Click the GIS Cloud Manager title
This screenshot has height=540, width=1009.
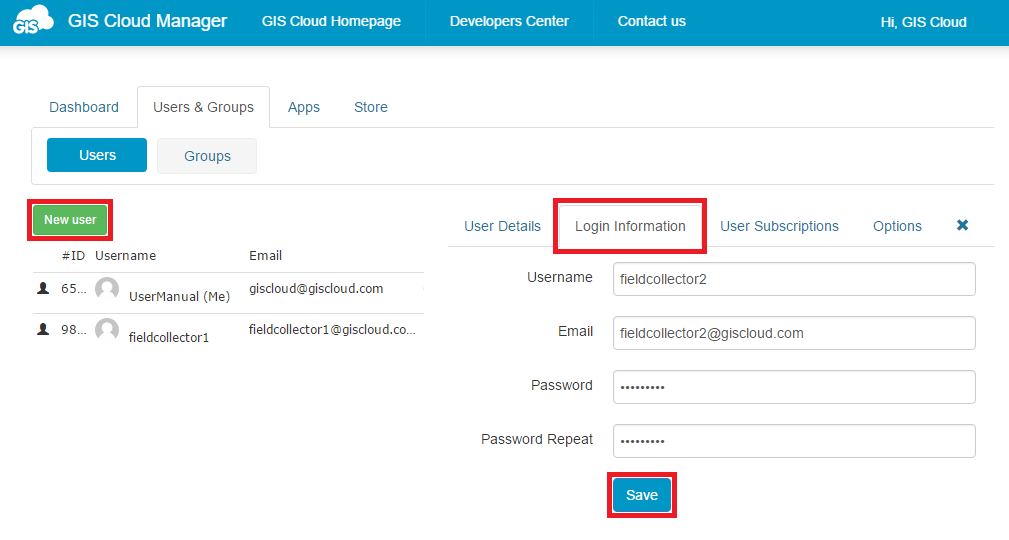pos(147,21)
